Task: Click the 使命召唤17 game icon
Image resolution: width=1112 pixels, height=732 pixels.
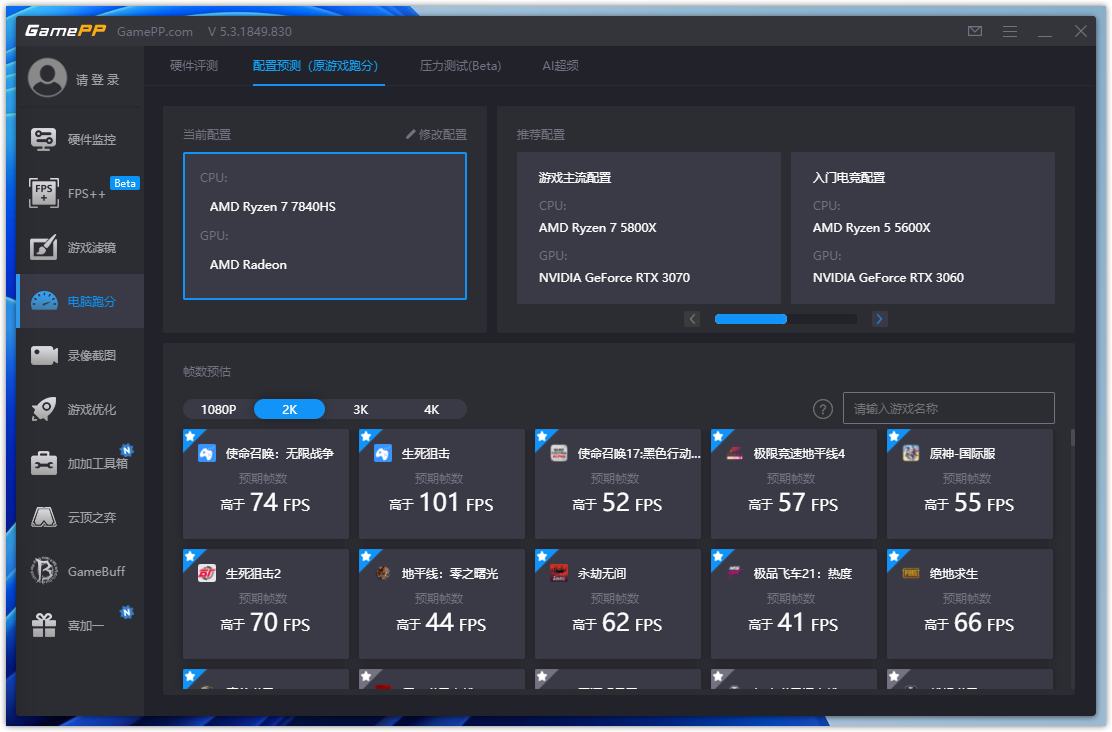Action: pyautogui.click(x=559, y=454)
